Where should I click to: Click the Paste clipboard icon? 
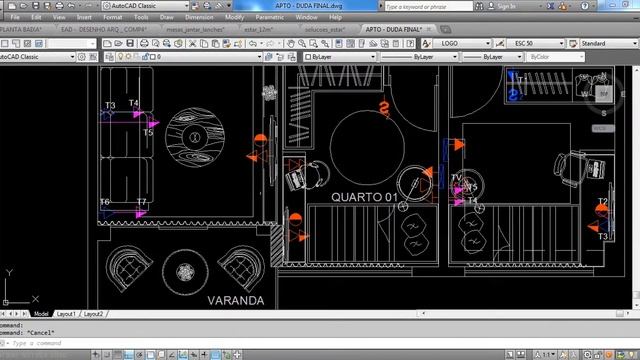(215, 43)
